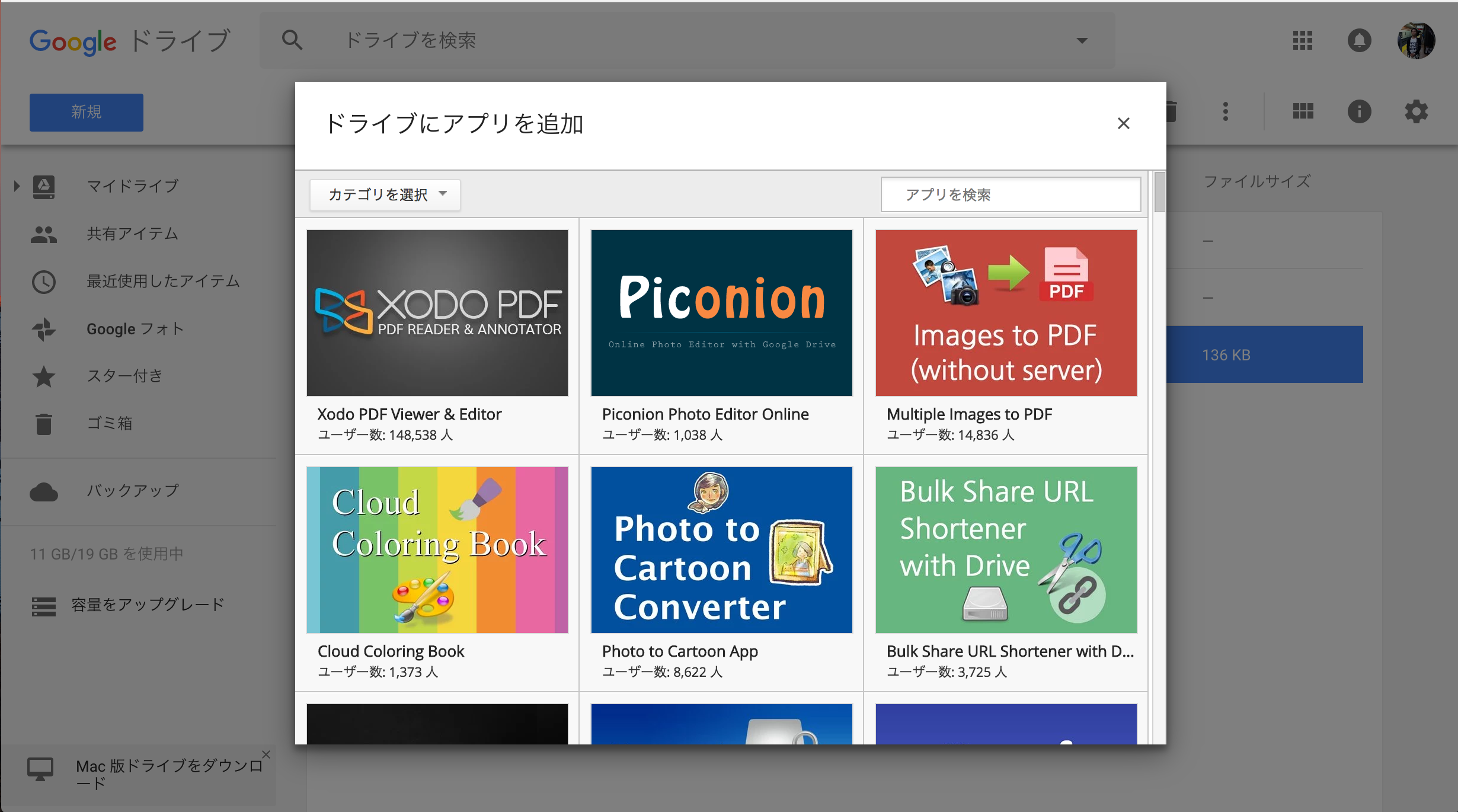1458x812 pixels.
Task: Click the マイドライブ drive icon
Action: [x=44, y=187]
